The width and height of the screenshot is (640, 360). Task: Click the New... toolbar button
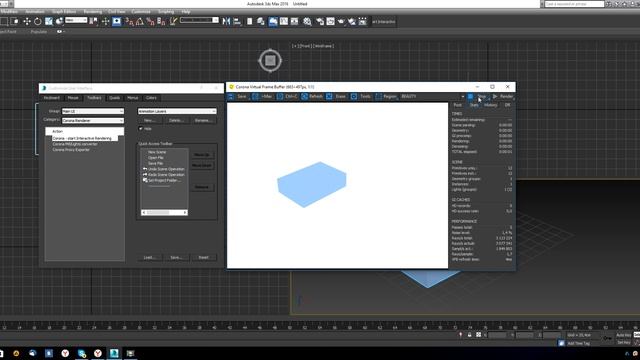tap(149, 120)
